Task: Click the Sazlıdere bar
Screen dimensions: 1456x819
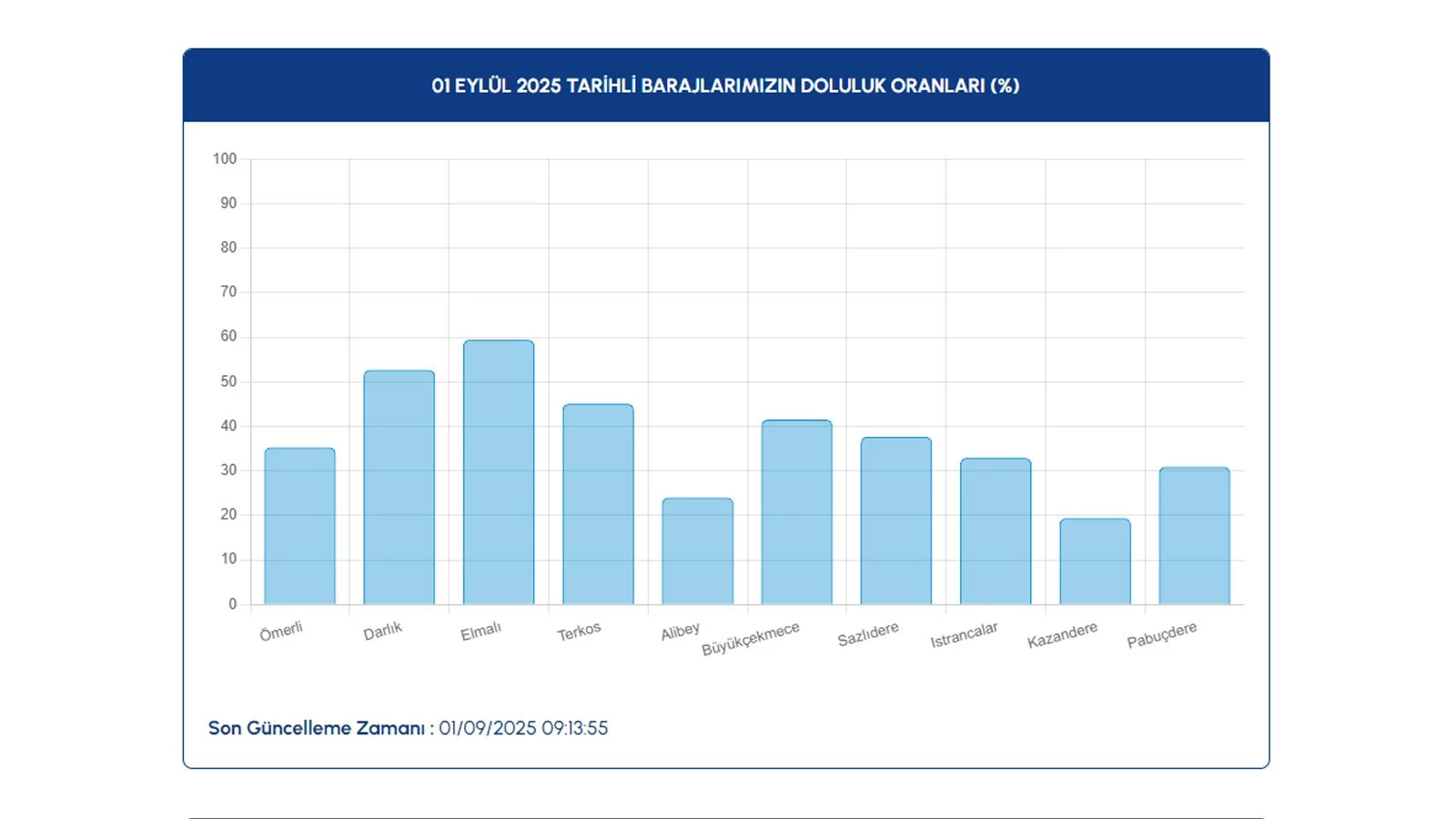Action: click(x=895, y=521)
